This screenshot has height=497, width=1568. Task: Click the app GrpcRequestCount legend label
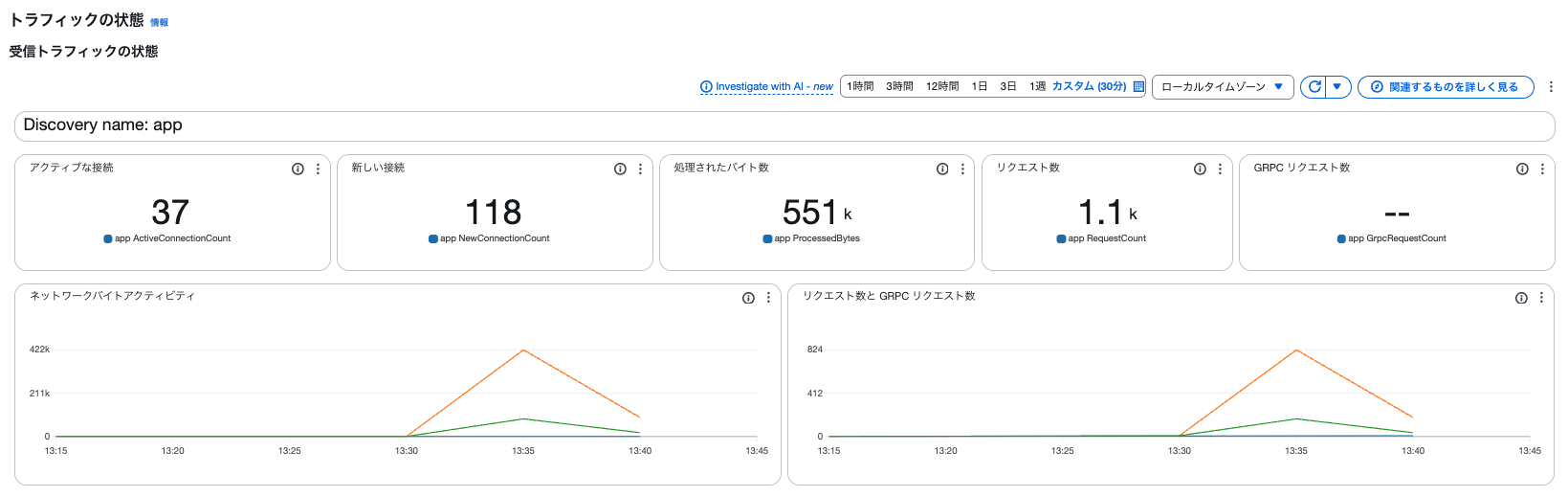coord(1397,238)
